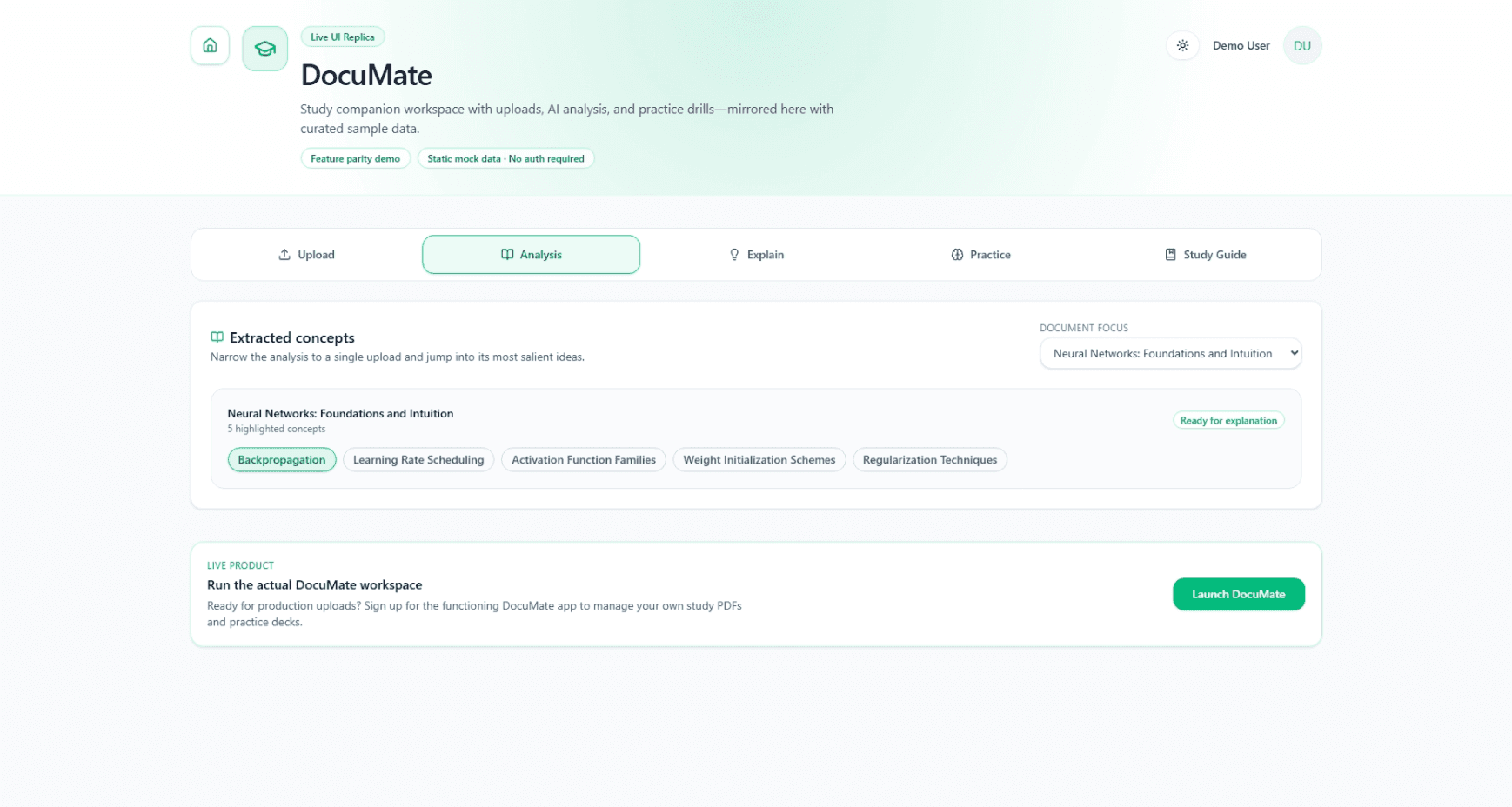Screen dimensions: 1512x807
Task: Toggle the Backpropagation concept chip
Action: click(x=281, y=459)
